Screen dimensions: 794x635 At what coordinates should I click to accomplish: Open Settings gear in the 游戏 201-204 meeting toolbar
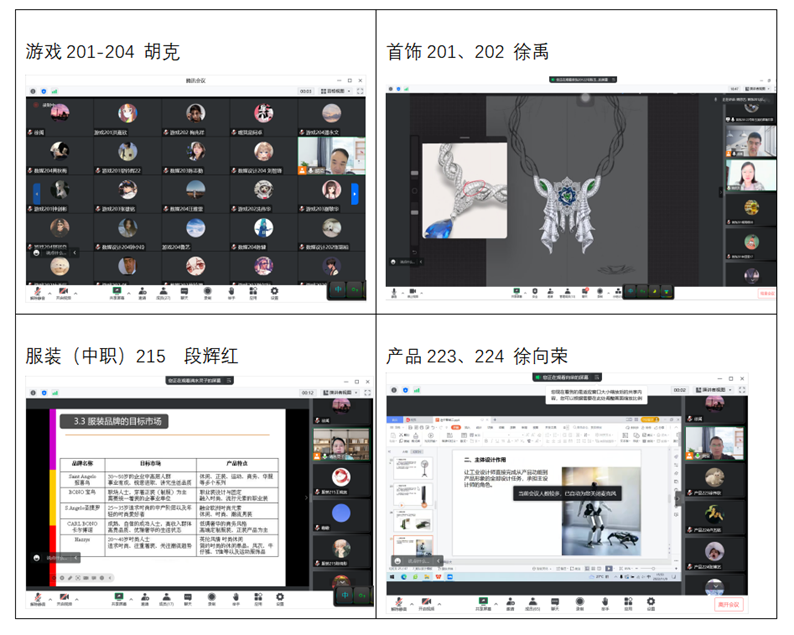coord(277,293)
